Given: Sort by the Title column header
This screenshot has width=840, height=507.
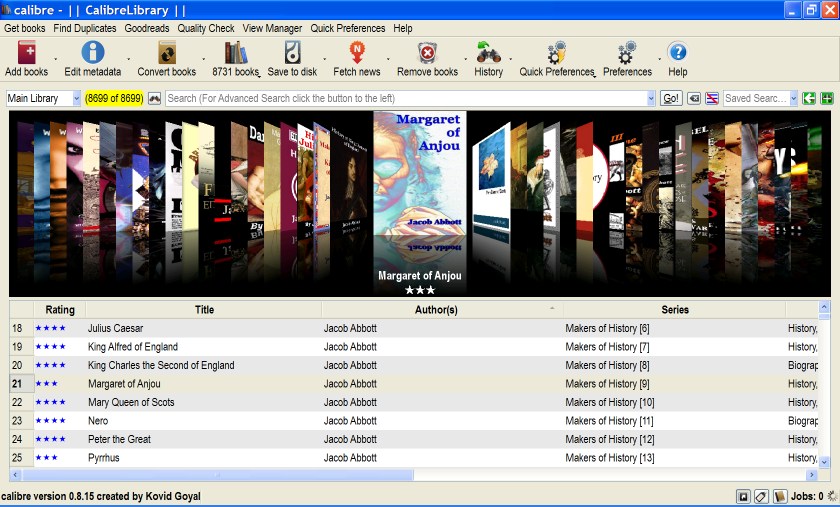Looking at the screenshot, I should (204, 310).
